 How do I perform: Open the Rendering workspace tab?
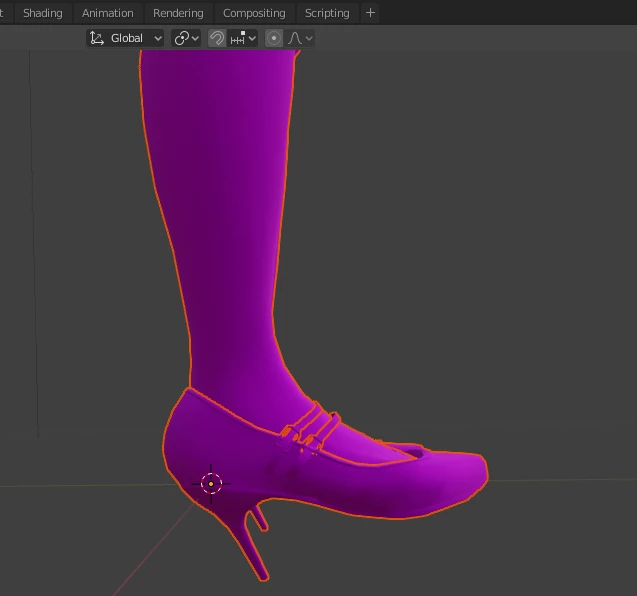click(x=178, y=13)
